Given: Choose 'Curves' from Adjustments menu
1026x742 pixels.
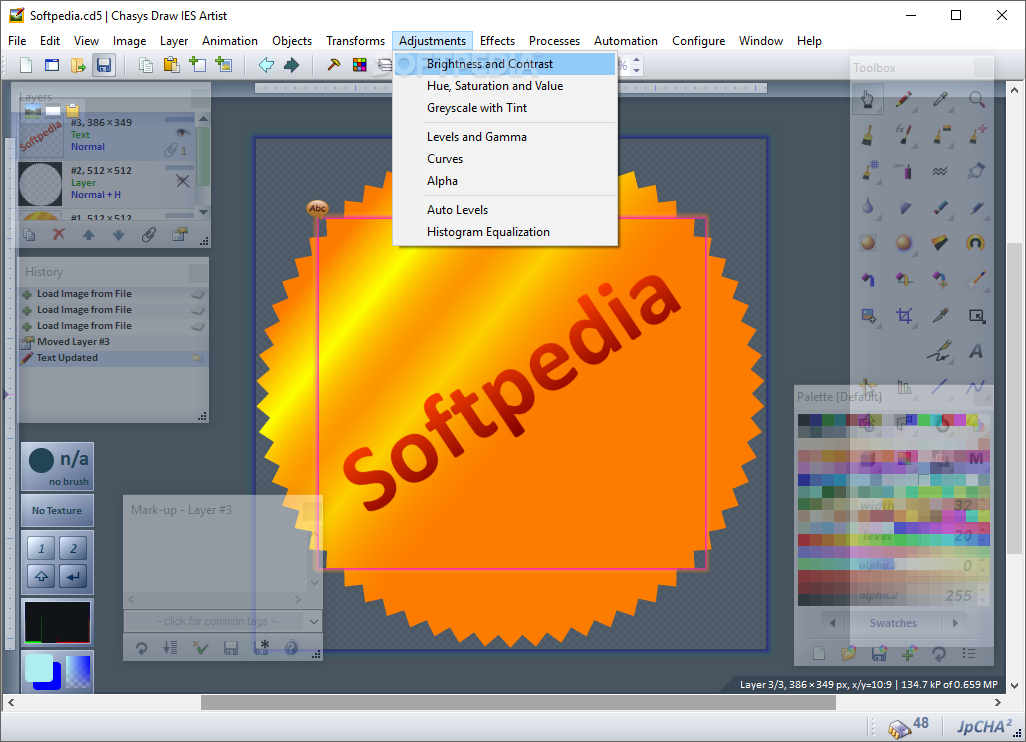Looking at the screenshot, I should (x=504, y=159).
